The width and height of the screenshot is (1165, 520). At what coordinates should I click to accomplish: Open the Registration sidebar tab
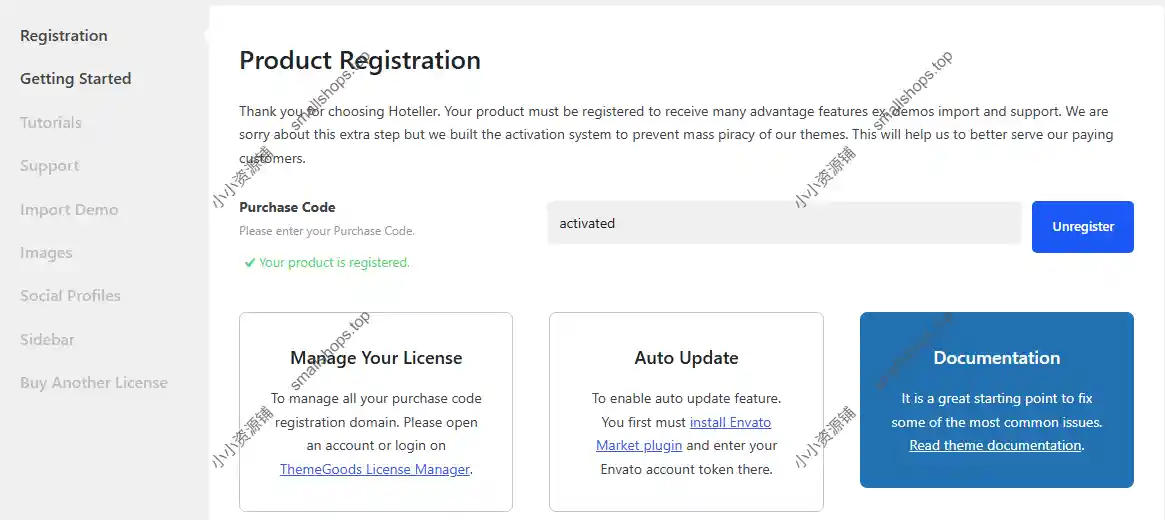click(x=64, y=36)
